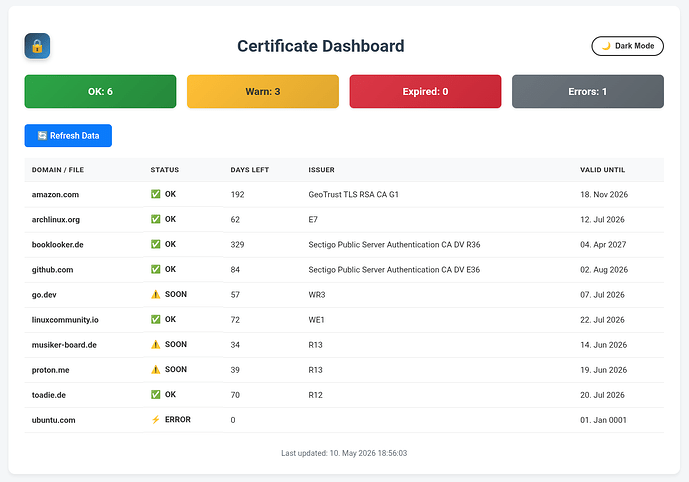This screenshot has width=689, height=482.
Task: Click green check icon for github.com
Action: (156, 269)
